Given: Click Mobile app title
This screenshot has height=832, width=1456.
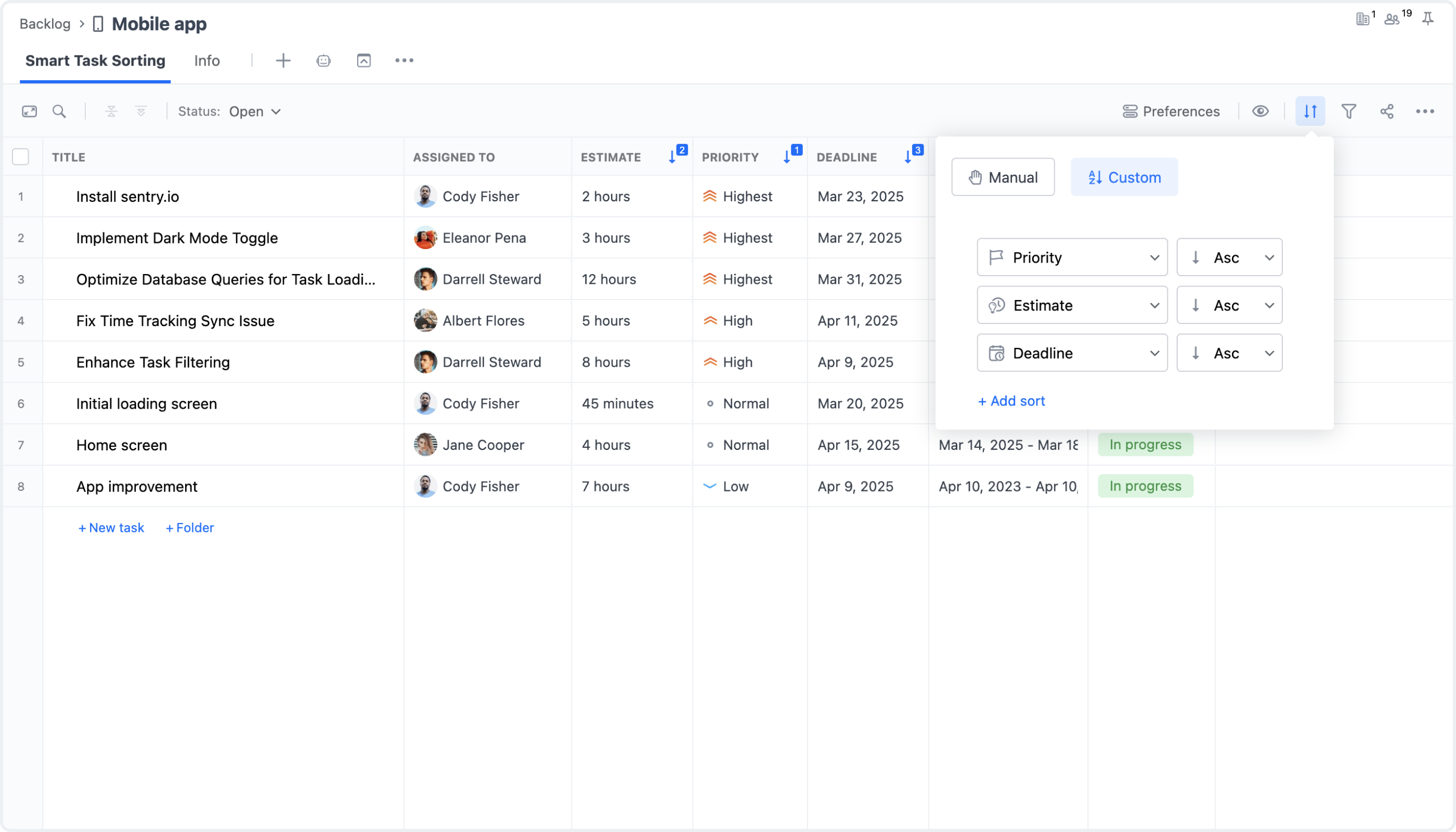Looking at the screenshot, I should point(159,24).
